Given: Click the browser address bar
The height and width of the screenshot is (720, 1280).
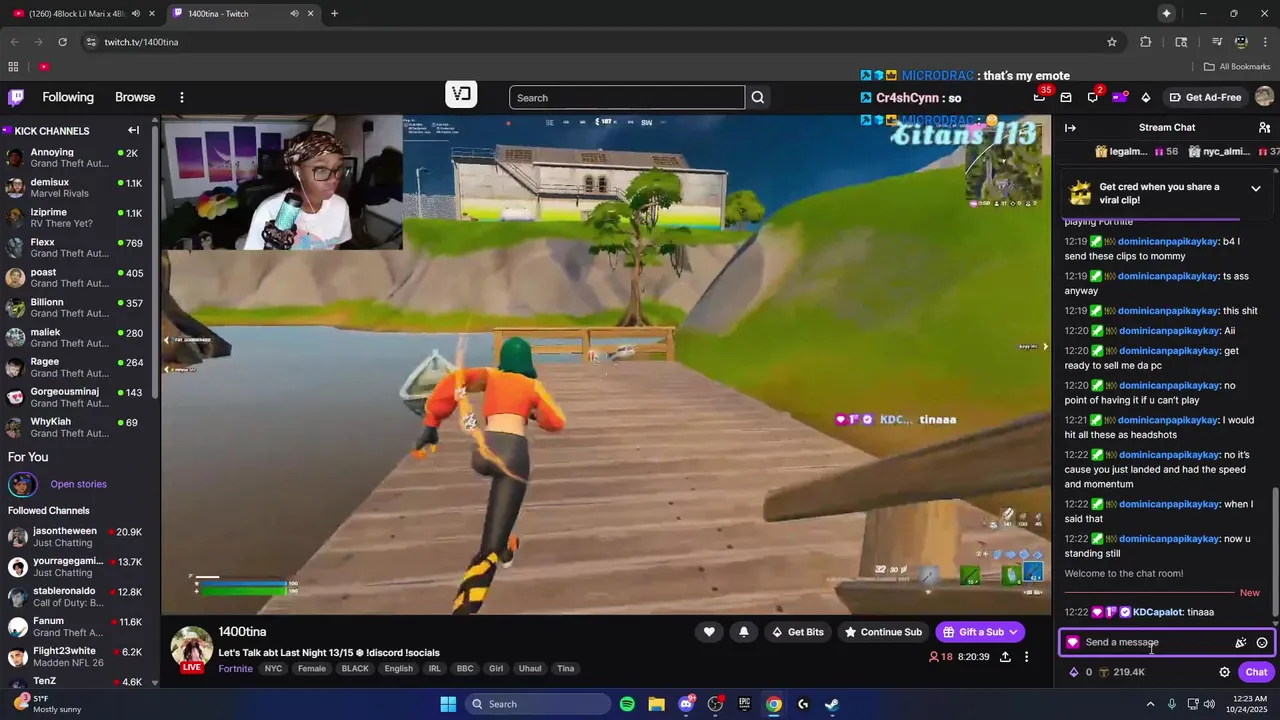Looking at the screenshot, I should click(600, 42).
